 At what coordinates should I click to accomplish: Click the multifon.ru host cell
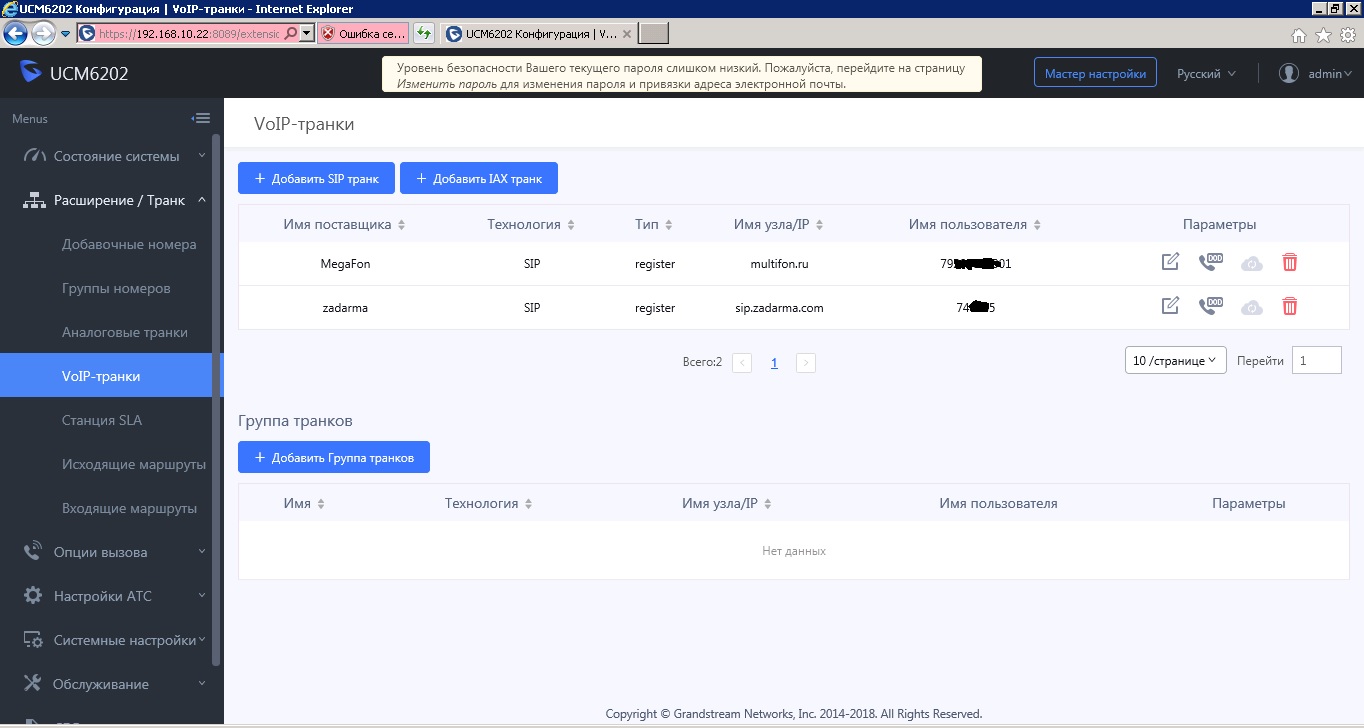click(779, 264)
